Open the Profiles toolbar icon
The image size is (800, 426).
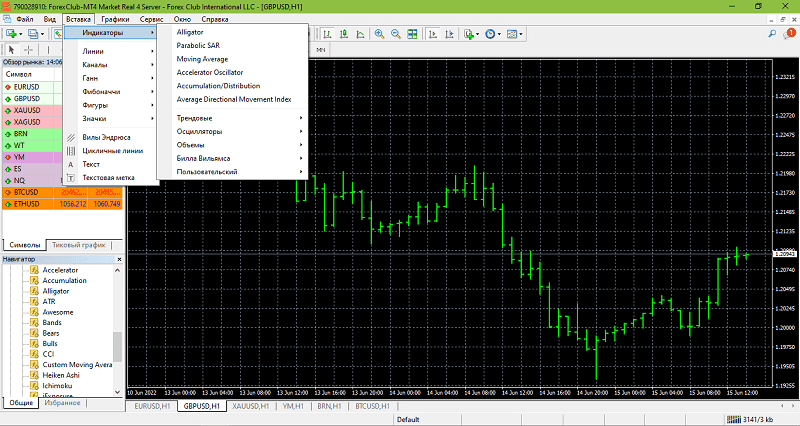point(33,34)
